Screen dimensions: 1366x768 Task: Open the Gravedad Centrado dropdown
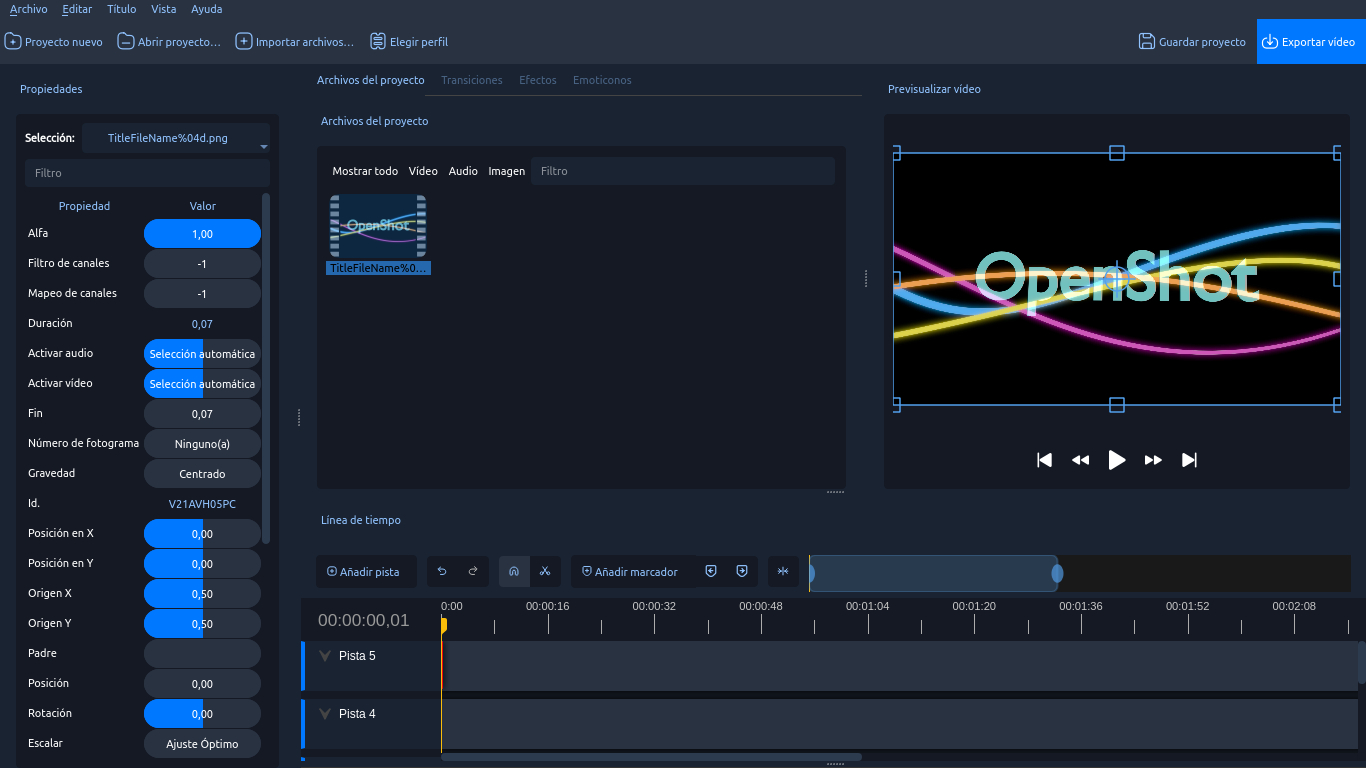[x=202, y=474]
